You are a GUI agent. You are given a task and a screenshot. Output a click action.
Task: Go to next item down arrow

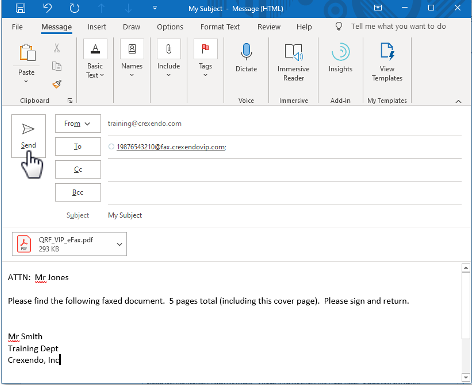point(128,8)
